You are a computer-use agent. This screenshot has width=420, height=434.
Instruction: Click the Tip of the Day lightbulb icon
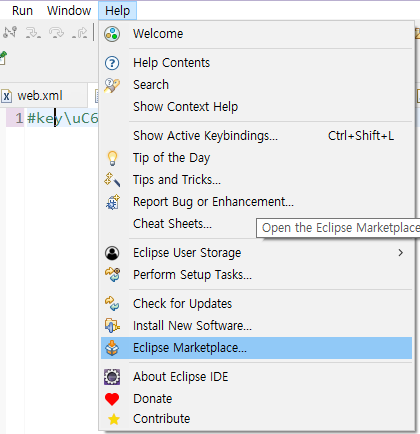click(x=112, y=158)
